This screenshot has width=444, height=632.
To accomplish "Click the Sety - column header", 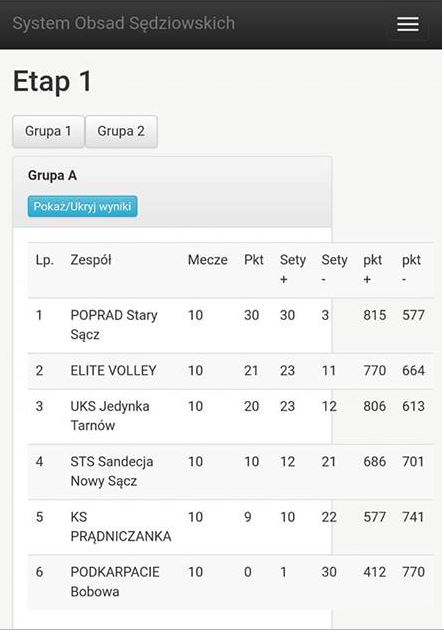I will click(334, 269).
